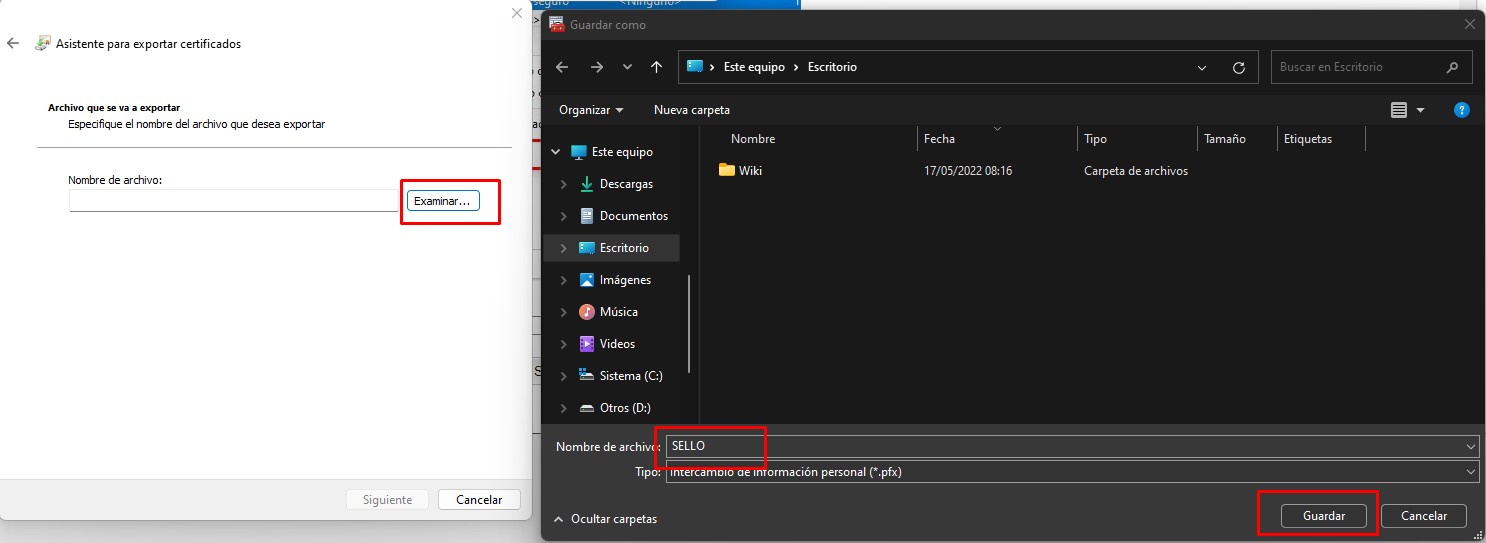Click the Nombre de archivo field with SELLO
This screenshot has width=1486, height=543.
pos(1072,446)
